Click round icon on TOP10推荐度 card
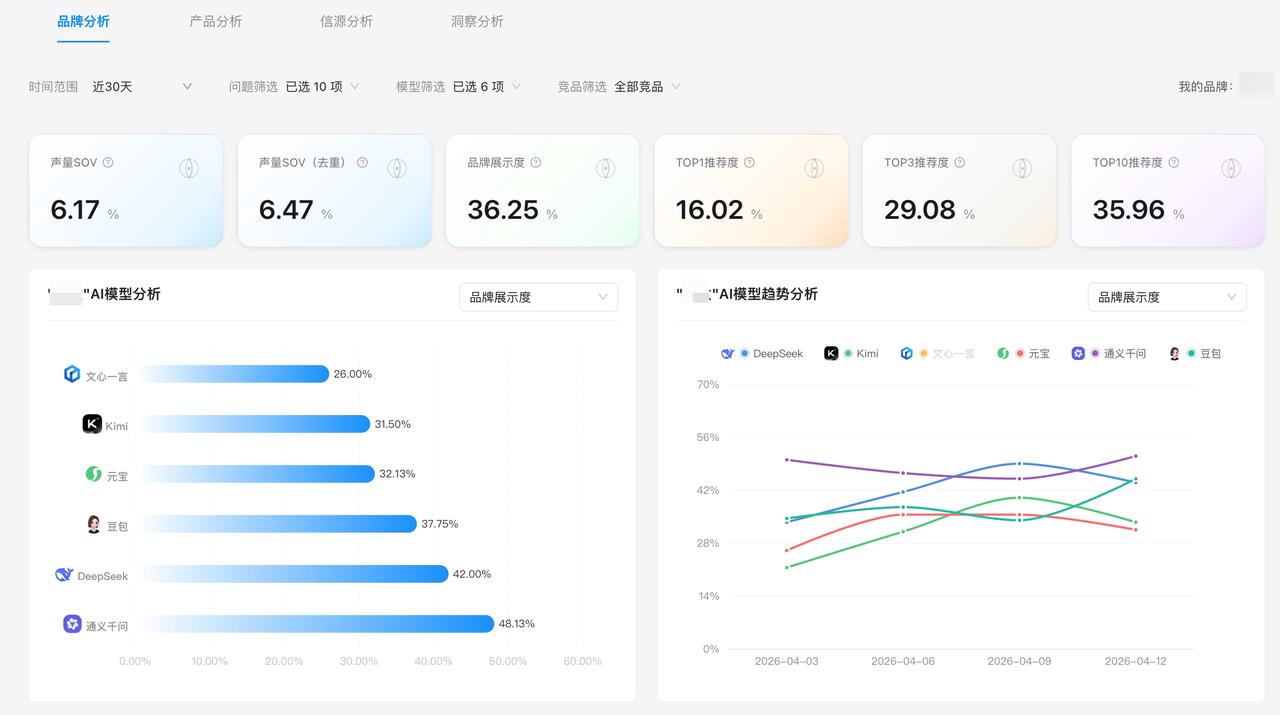Image resolution: width=1280 pixels, height=715 pixels. tap(1230, 168)
